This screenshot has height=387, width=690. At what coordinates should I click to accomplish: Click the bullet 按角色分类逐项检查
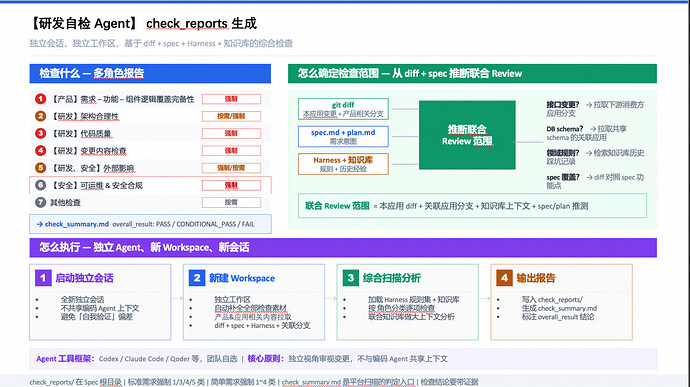(401, 308)
